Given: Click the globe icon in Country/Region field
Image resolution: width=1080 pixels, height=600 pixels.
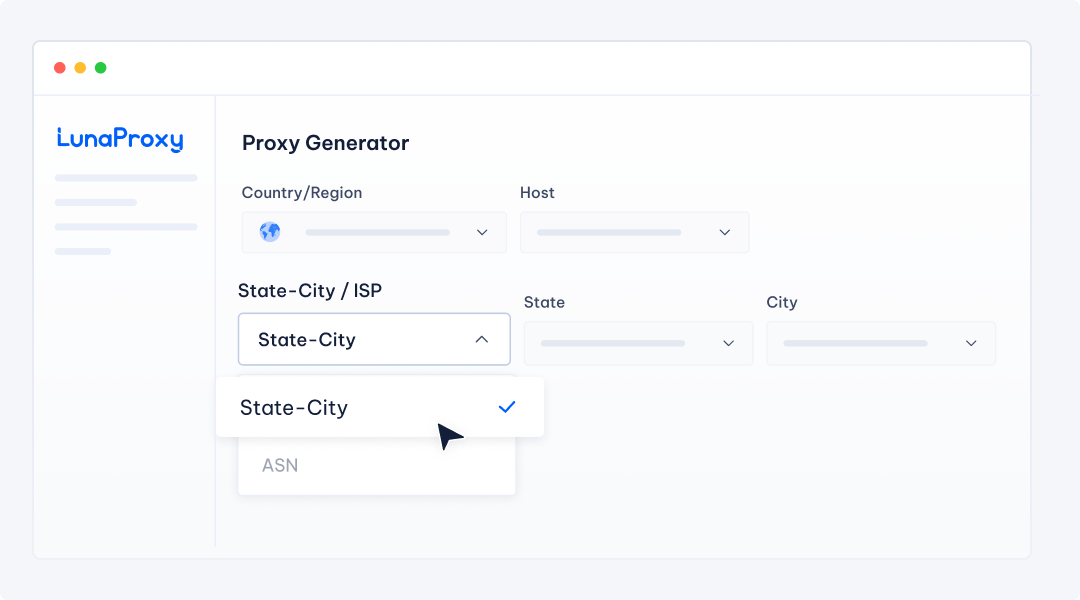Looking at the screenshot, I should coord(270,232).
